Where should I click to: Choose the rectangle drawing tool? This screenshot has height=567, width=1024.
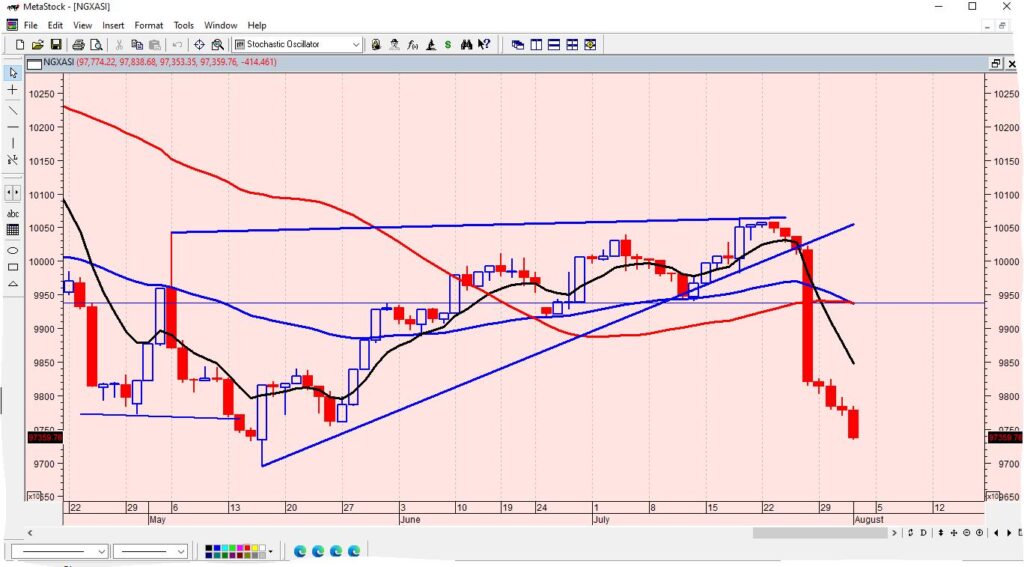(13, 267)
